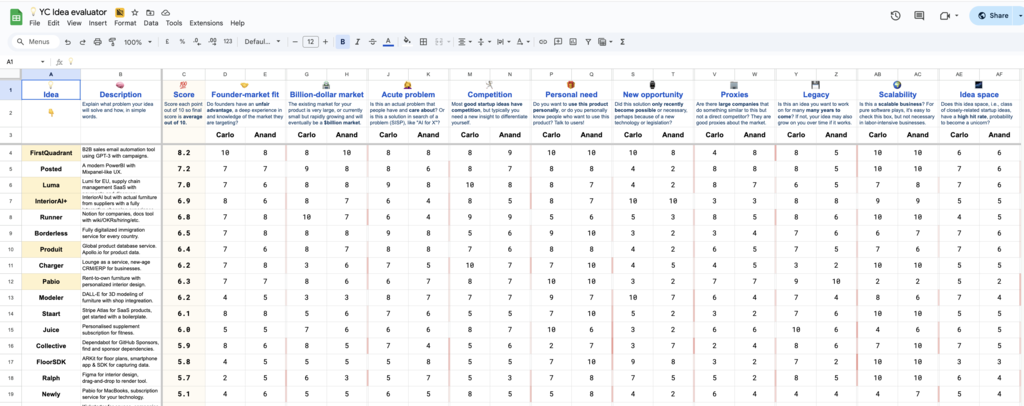The height and width of the screenshot is (406, 1024).
Task: Start a video meeting via camera icon
Action: pyautogui.click(x=944, y=16)
